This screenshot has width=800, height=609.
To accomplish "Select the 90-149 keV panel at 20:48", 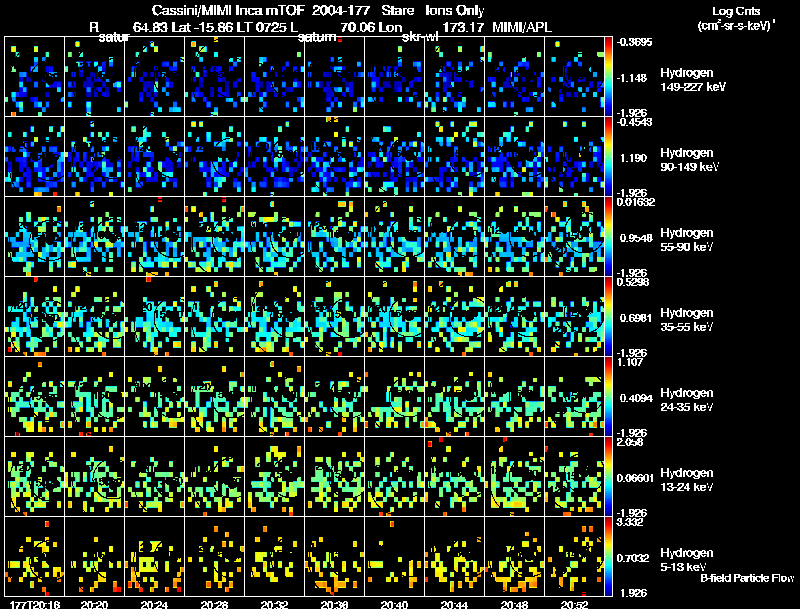I will pyautogui.click(x=515, y=157).
